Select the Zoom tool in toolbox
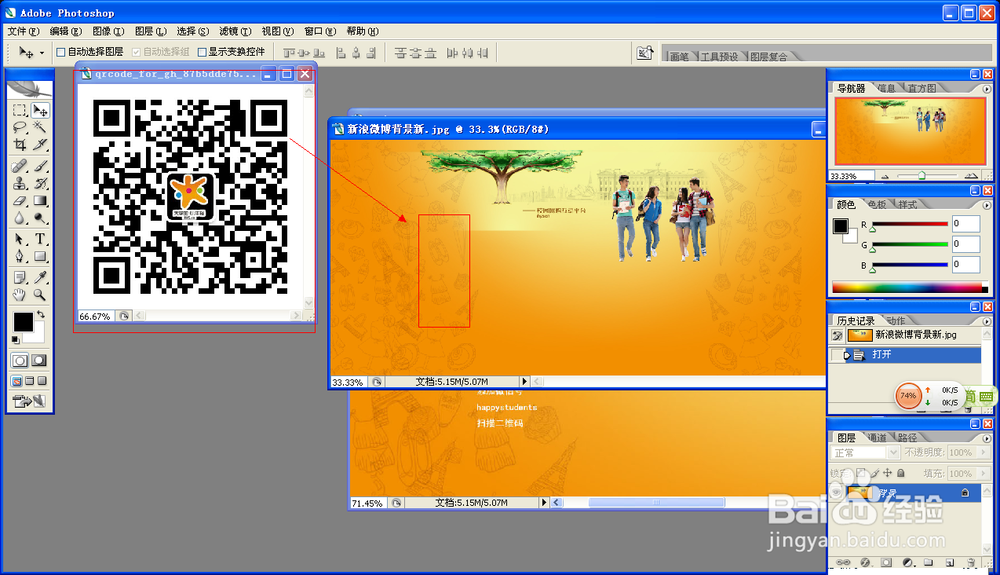Image resolution: width=1000 pixels, height=575 pixels. tap(40, 295)
